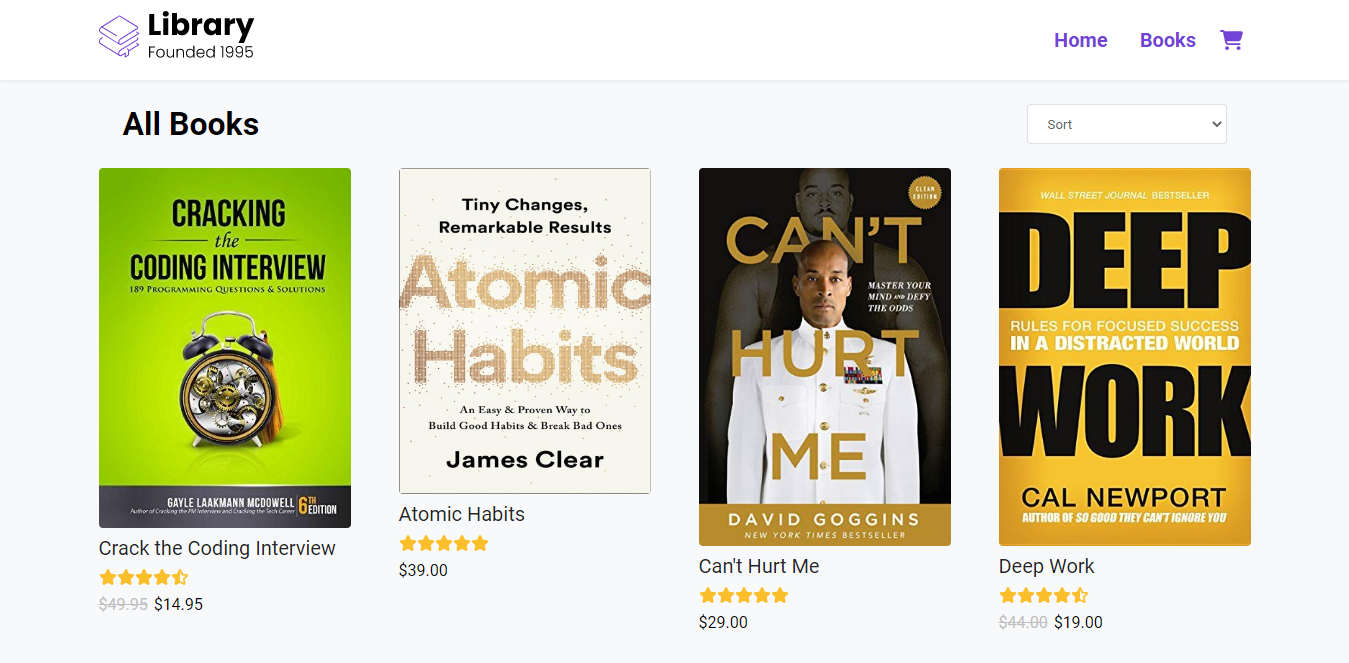Open the Books nav link
The height and width of the screenshot is (663, 1349).
point(1168,40)
